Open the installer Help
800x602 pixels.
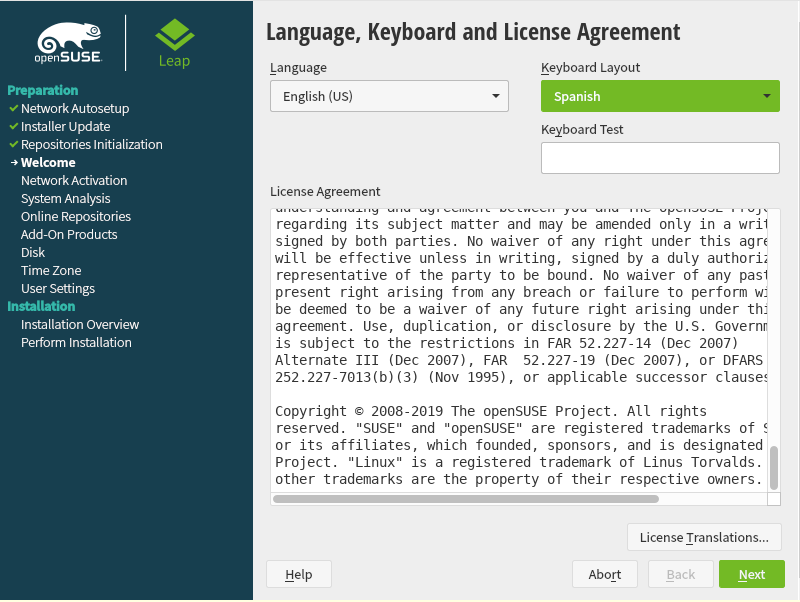point(298,574)
